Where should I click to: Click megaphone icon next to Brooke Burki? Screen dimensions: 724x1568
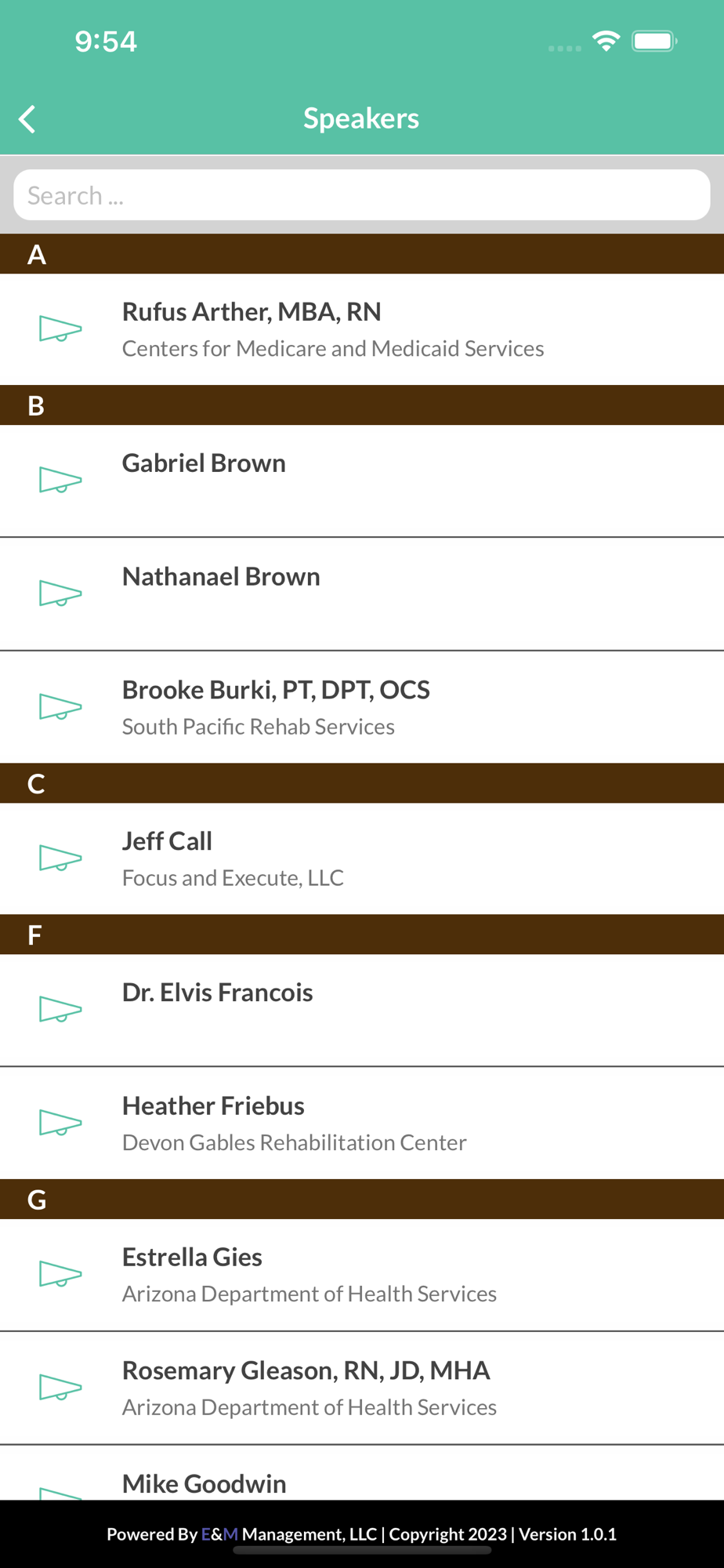coord(60,706)
